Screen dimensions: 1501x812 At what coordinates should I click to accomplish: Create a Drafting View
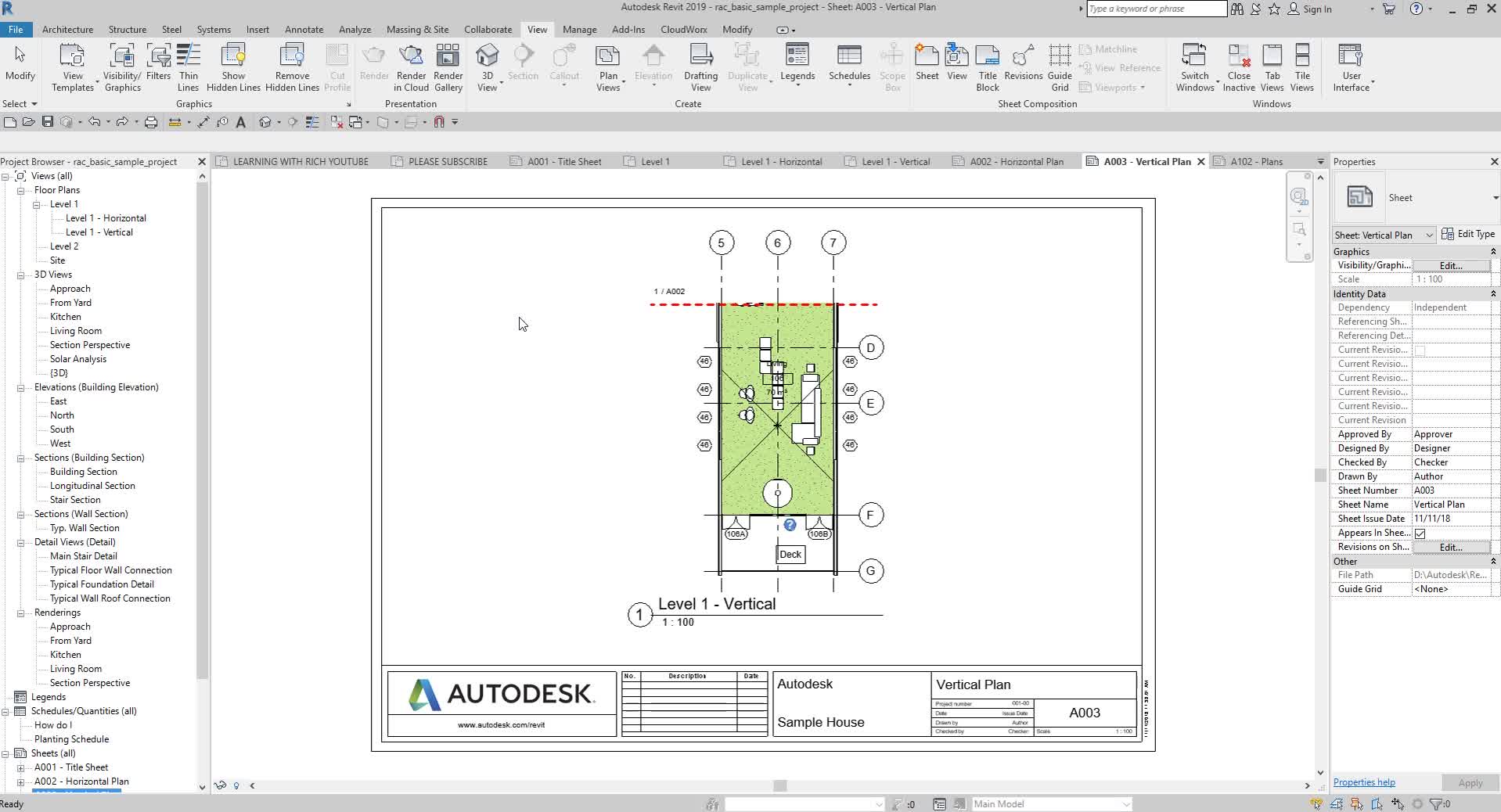700,66
